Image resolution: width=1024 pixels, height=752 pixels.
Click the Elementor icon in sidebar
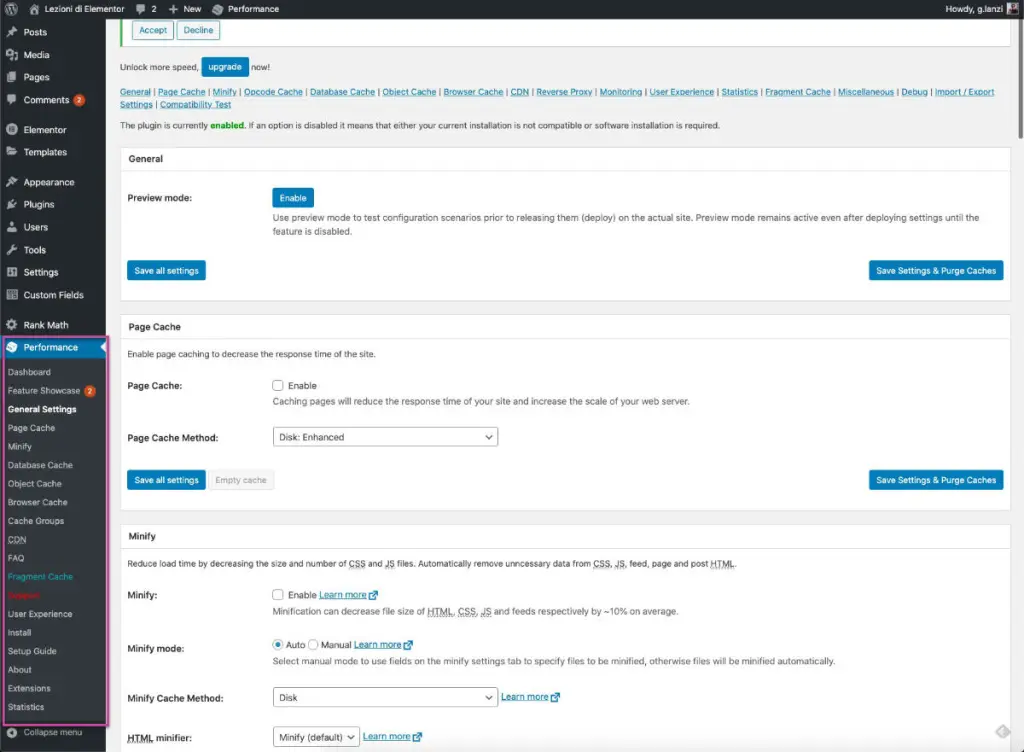[x=12, y=129]
